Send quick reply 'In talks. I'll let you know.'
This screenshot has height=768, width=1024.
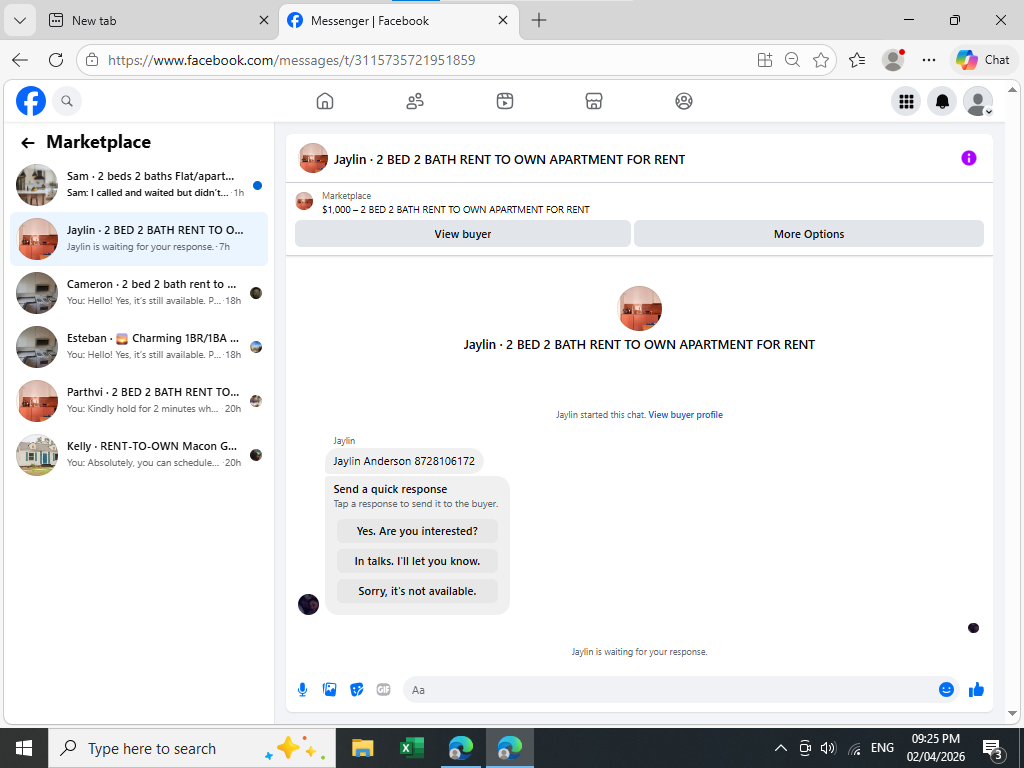point(417,561)
